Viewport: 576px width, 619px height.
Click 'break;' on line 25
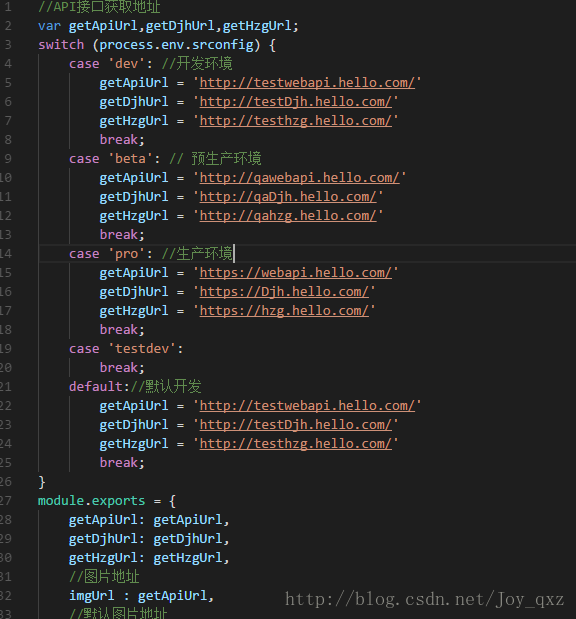point(122,463)
